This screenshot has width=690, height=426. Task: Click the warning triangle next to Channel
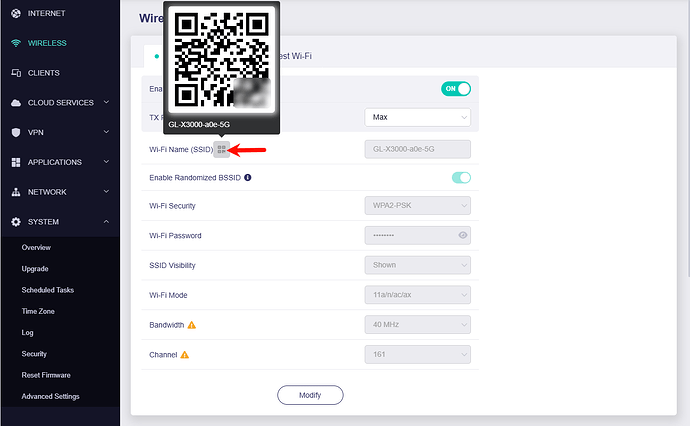pos(185,355)
